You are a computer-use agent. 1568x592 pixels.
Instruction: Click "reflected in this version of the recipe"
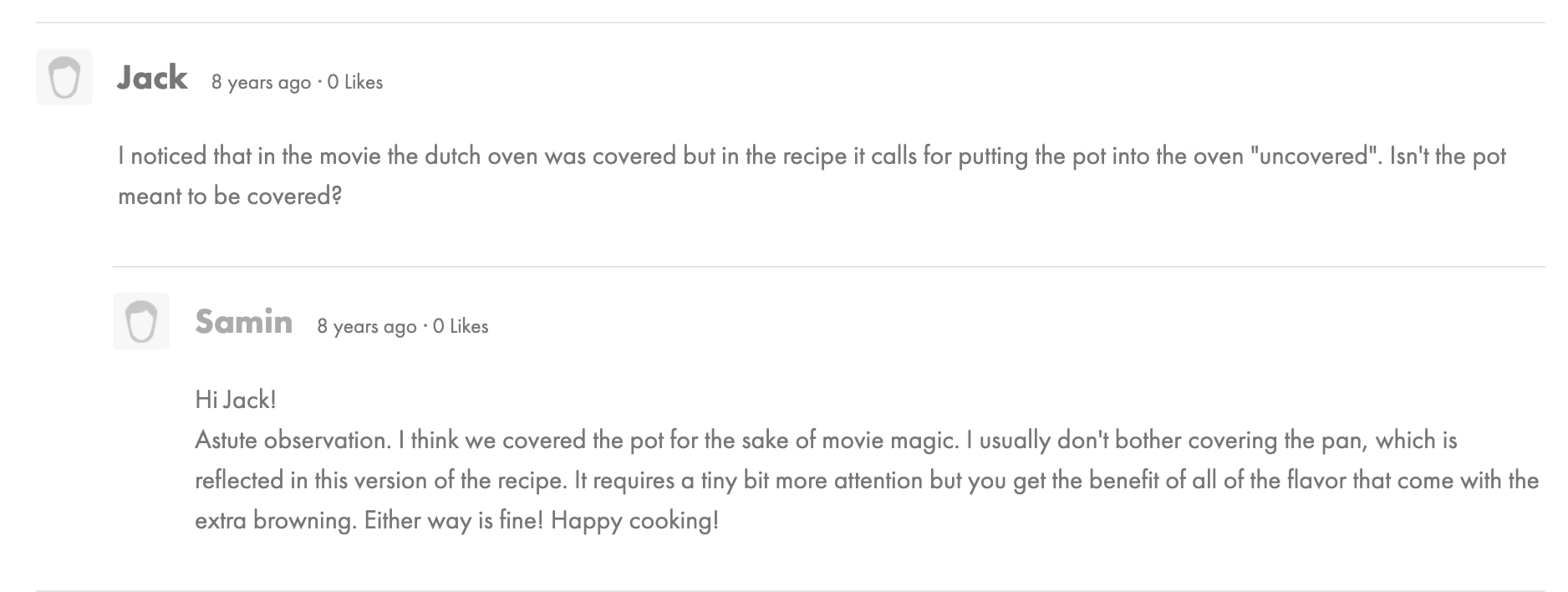coord(380,481)
